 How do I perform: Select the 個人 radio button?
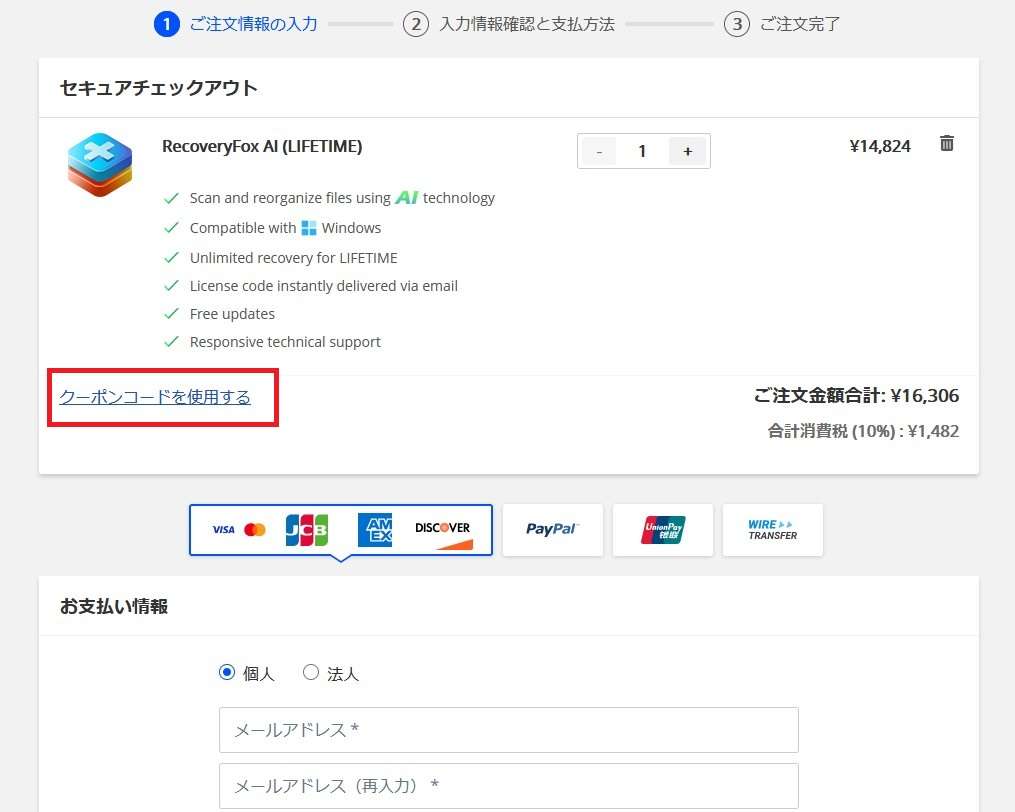pyautogui.click(x=227, y=672)
